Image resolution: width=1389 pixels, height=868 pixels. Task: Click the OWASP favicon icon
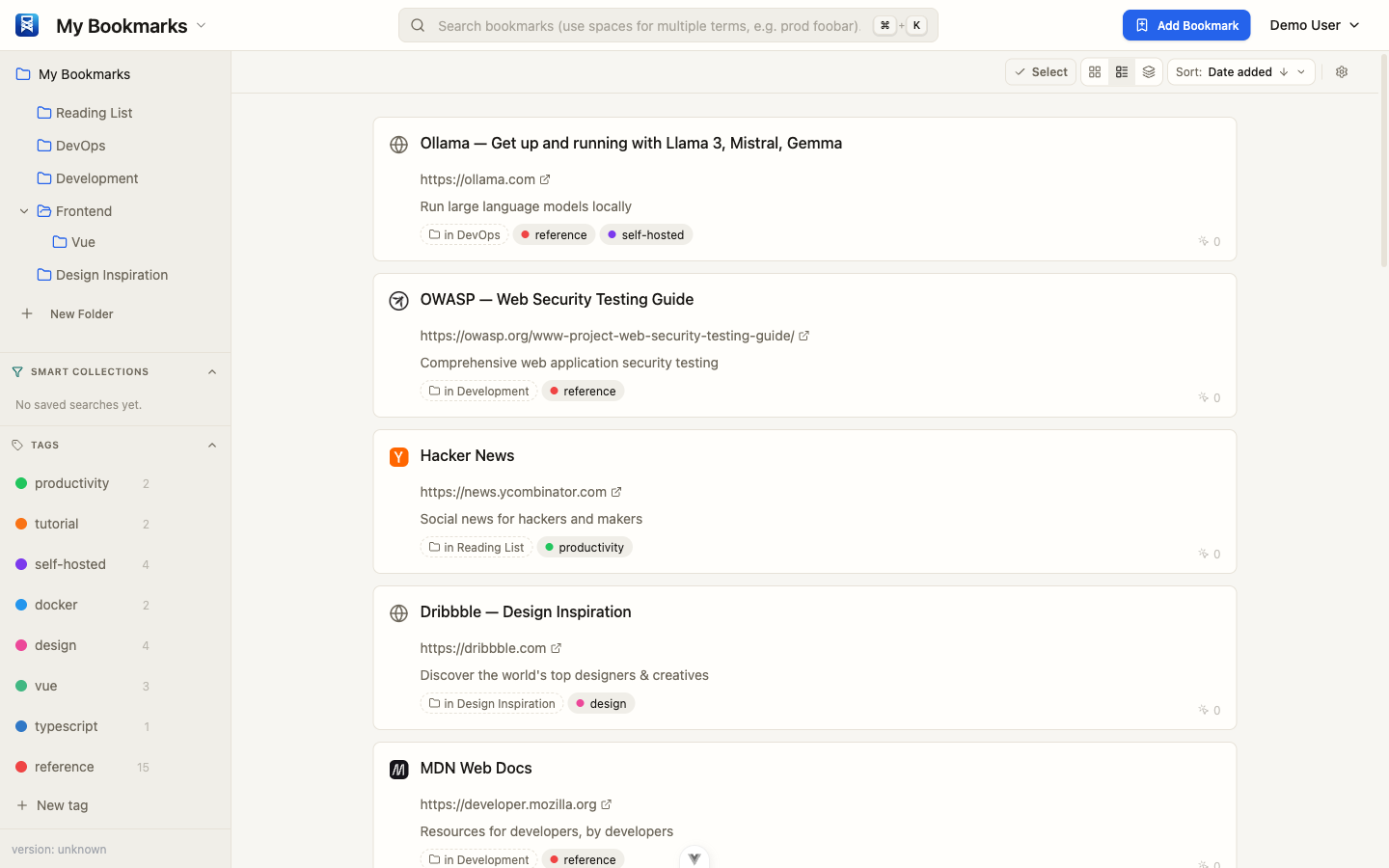(398, 301)
